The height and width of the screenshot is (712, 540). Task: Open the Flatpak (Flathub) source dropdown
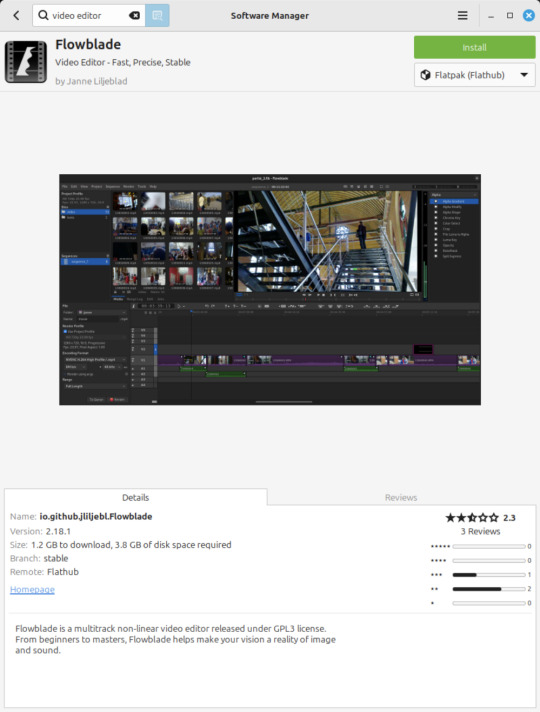coord(474,75)
